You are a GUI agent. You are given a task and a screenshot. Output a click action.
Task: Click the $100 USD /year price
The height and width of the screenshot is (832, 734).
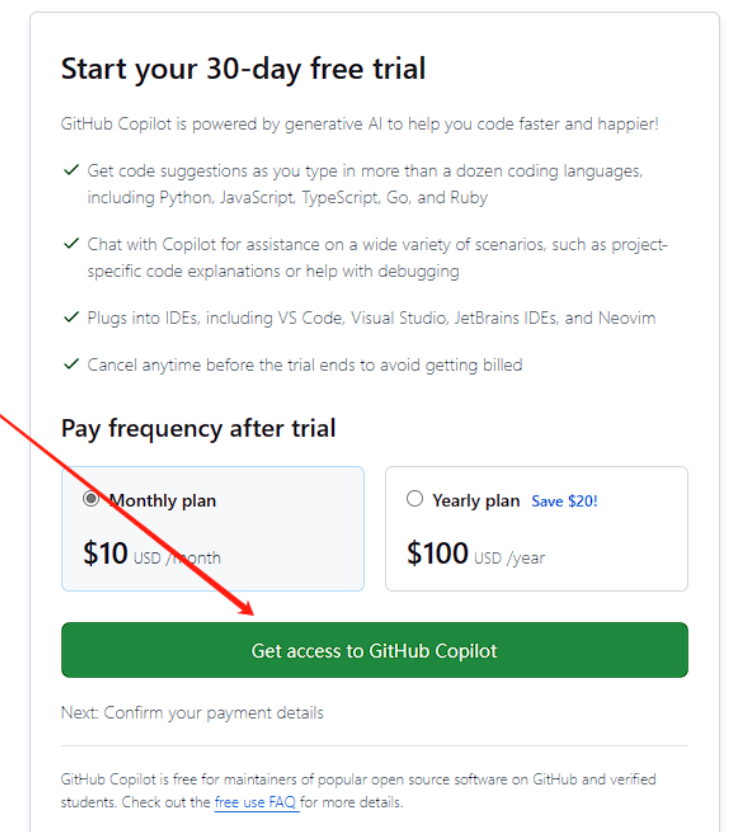(476, 553)
